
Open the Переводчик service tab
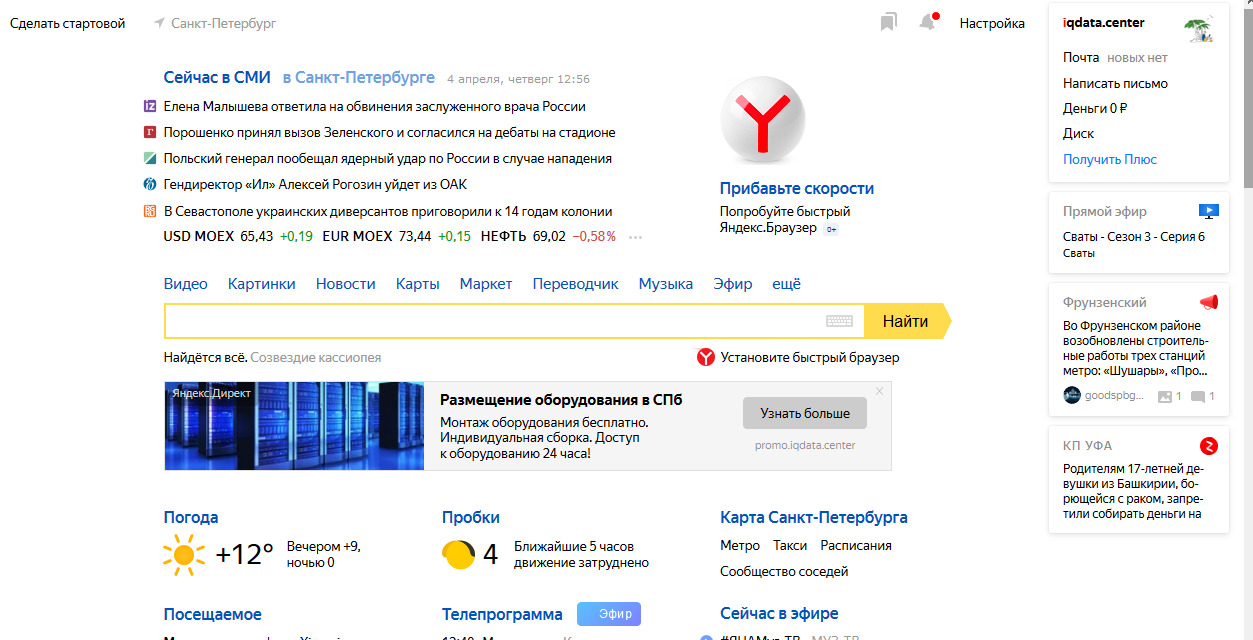point(576,284)
